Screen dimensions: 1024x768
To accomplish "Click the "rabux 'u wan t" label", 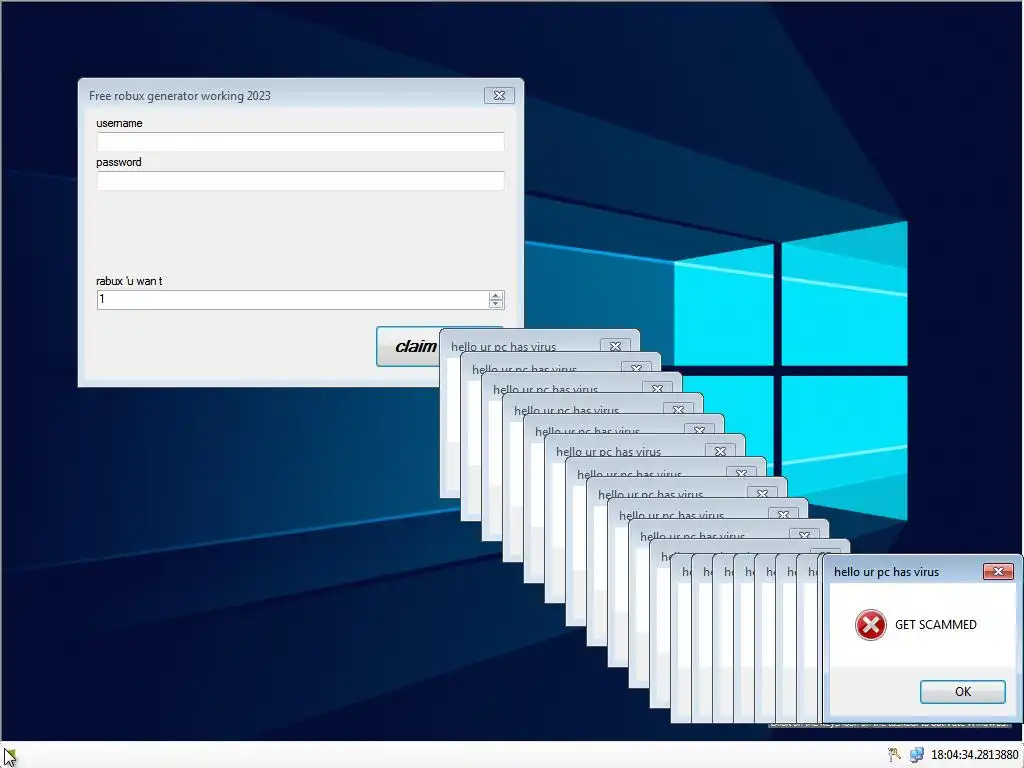I will 129,281.
